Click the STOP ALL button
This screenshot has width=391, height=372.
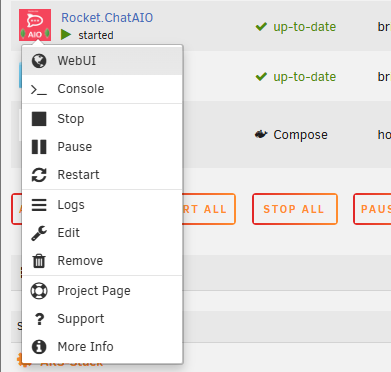click(x=295, y=209)
